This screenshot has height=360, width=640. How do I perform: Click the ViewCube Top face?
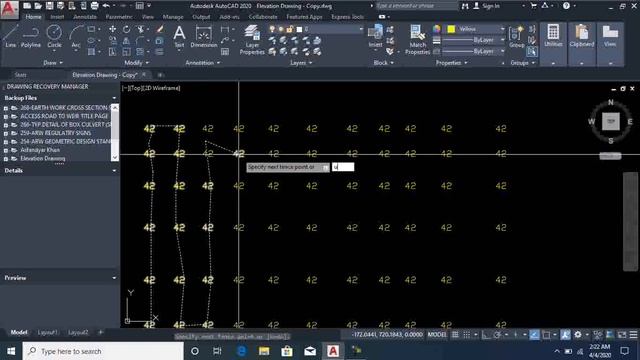coord(611,121)
